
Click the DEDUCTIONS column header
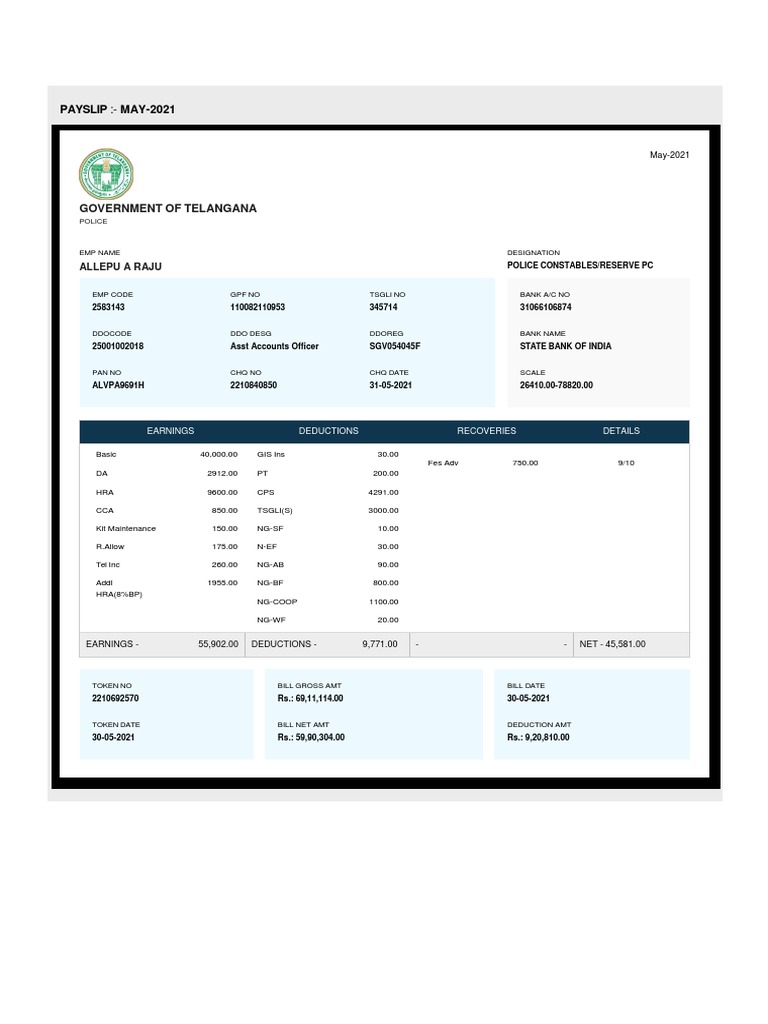328,431
